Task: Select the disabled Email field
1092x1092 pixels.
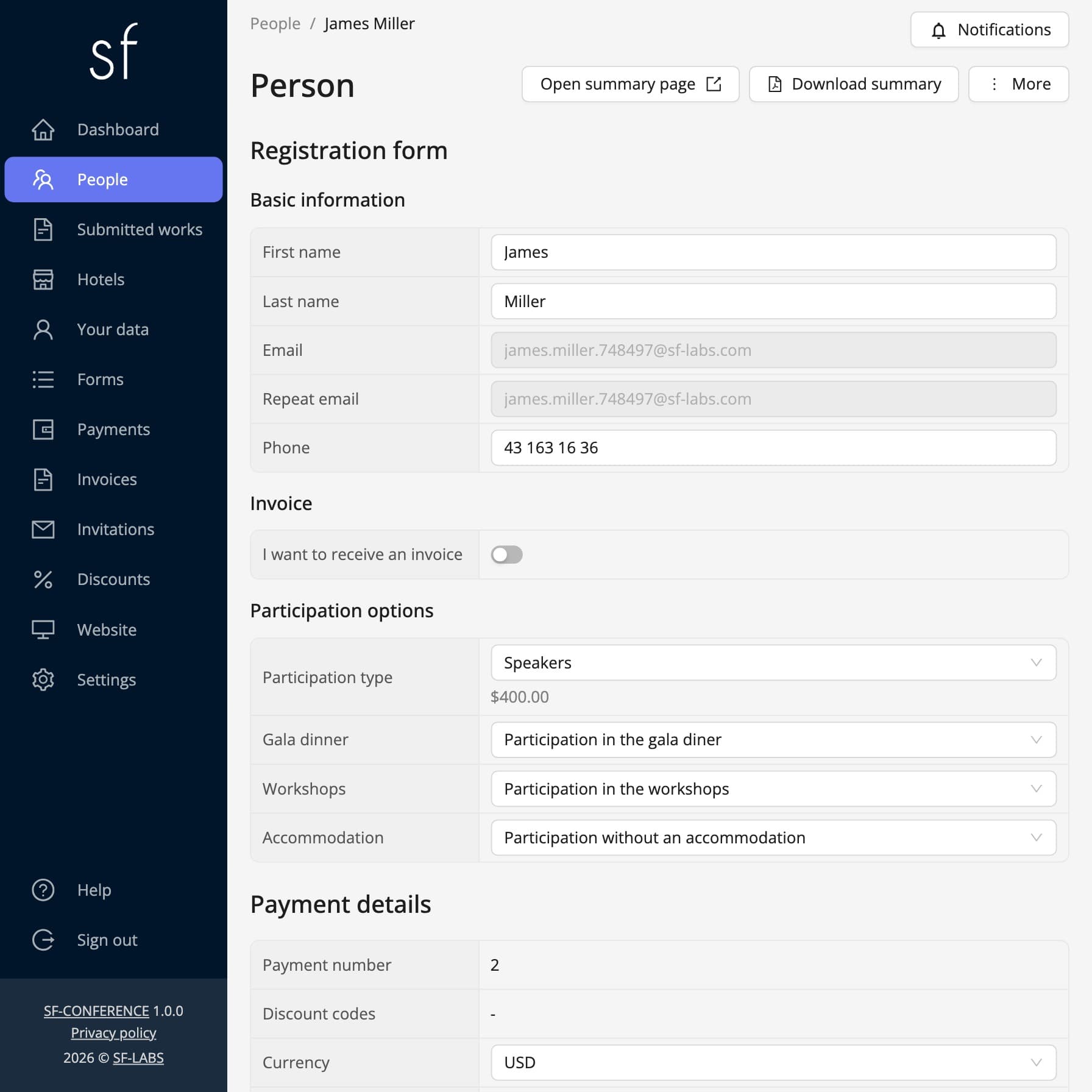Action: pos(773,350)
